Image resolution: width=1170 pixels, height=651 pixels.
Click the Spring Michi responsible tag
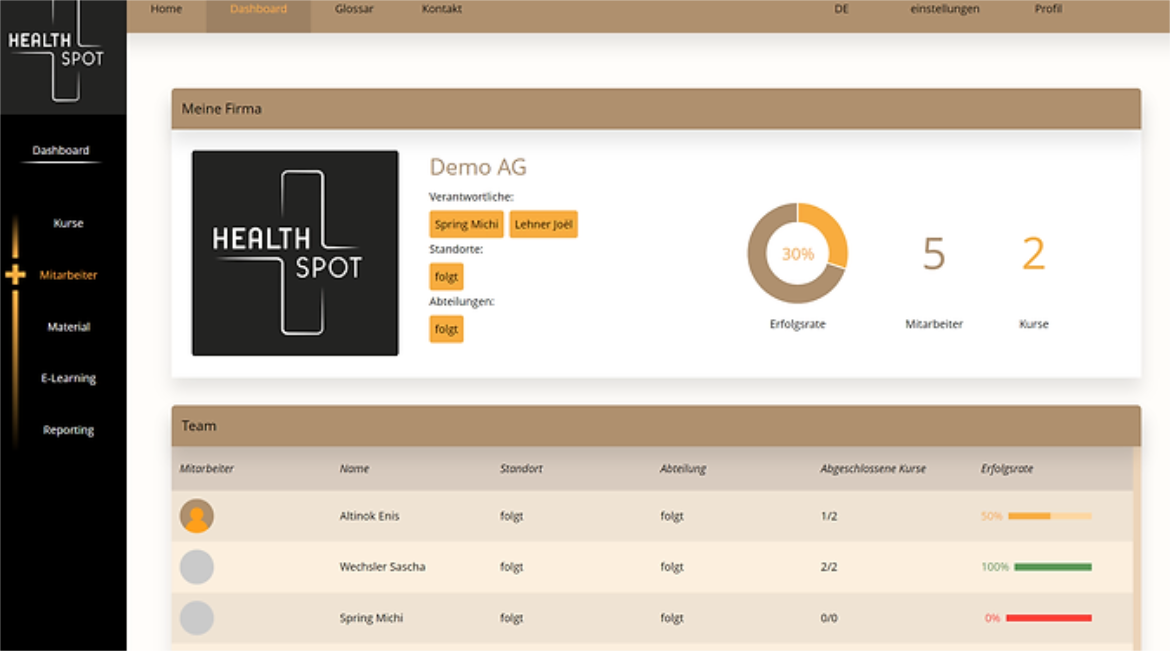(x=466, y=225)
